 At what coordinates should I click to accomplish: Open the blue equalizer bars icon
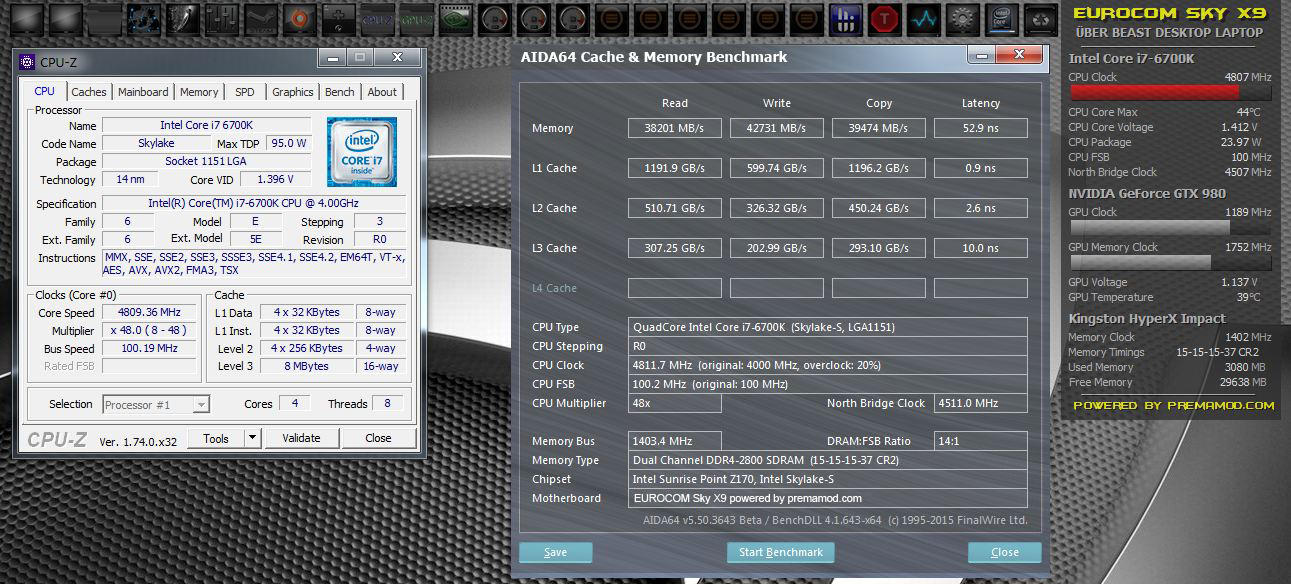846,17
